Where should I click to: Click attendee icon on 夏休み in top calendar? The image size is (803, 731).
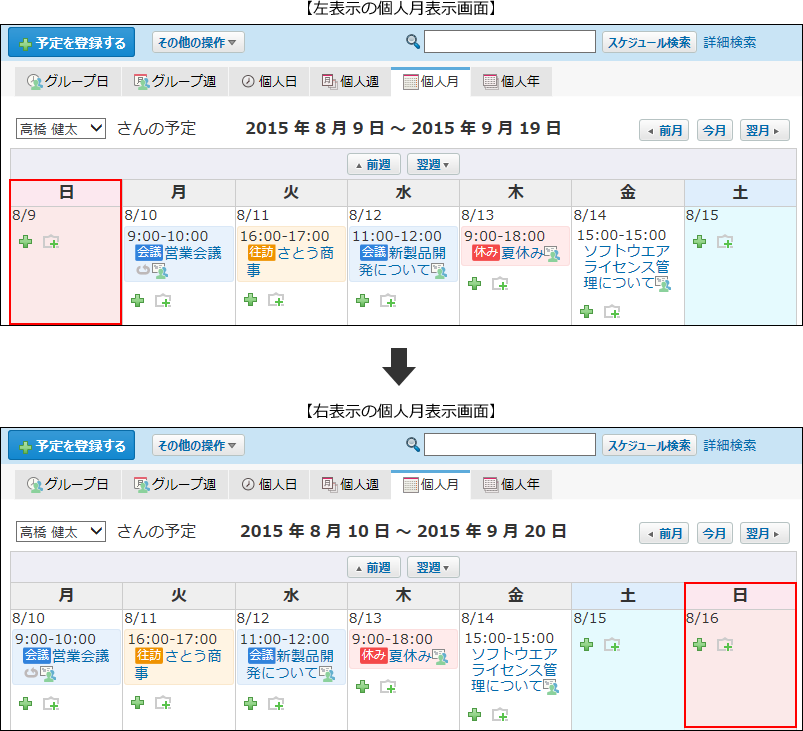552,254
